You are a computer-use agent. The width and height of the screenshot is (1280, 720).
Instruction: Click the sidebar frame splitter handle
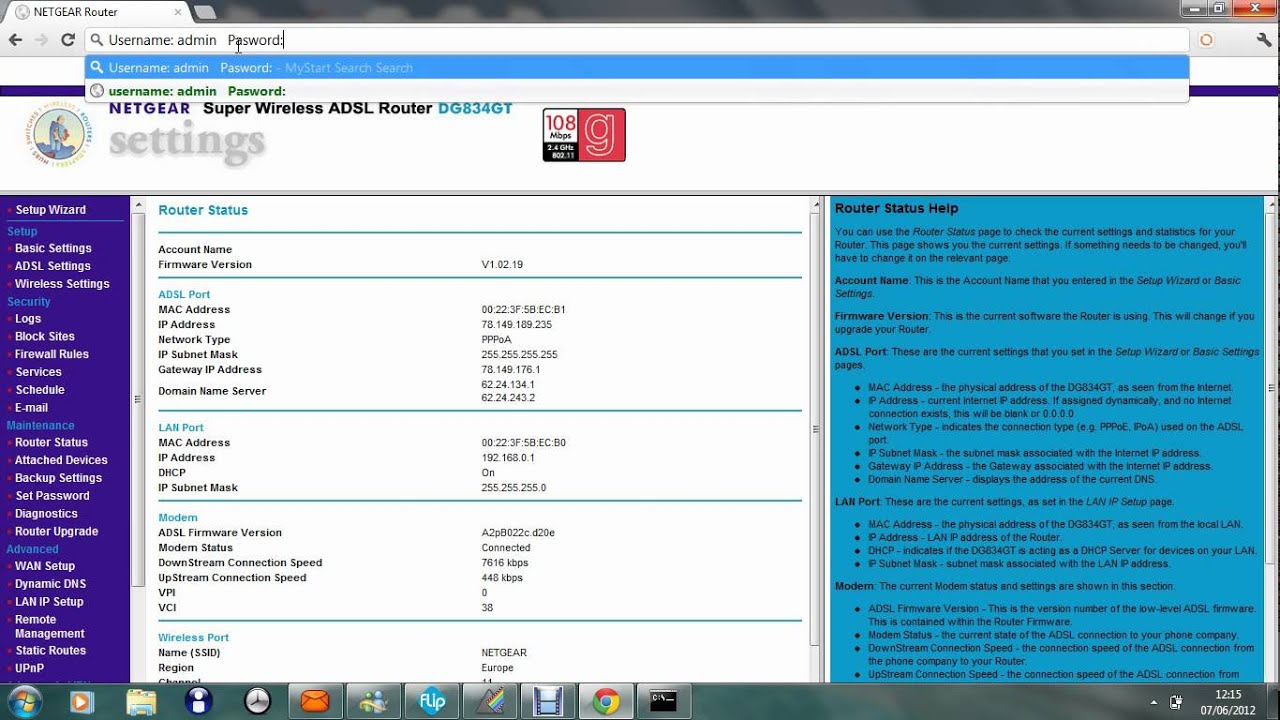point(137,400)
